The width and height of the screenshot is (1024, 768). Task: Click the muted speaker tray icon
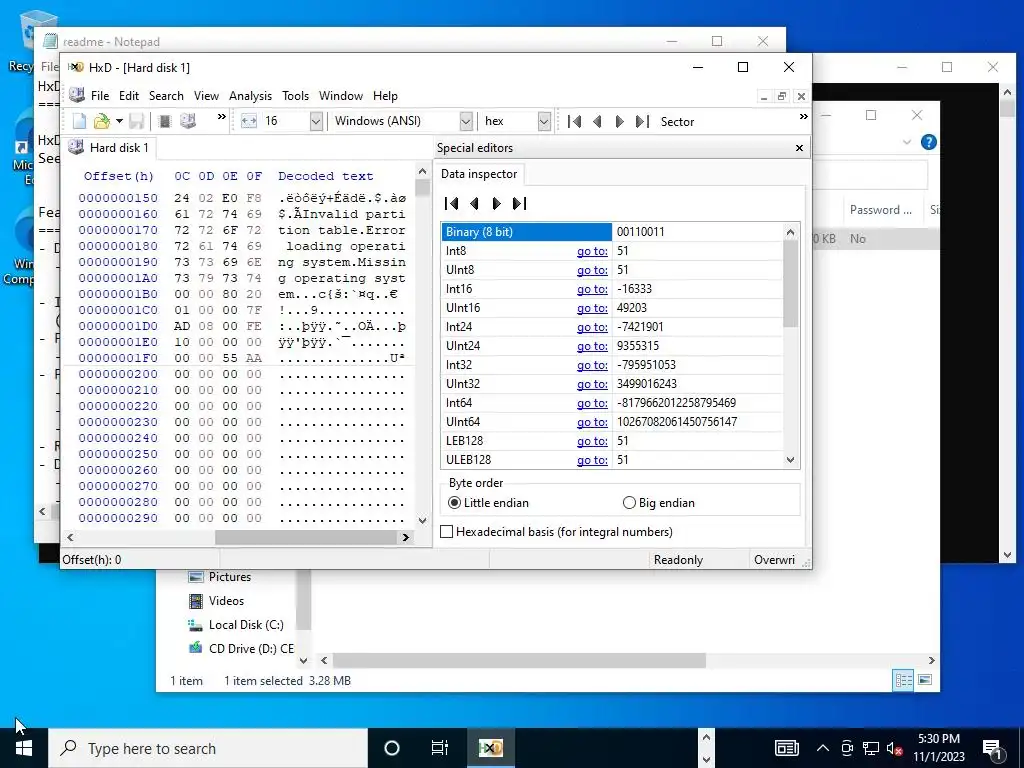[894, 748]
